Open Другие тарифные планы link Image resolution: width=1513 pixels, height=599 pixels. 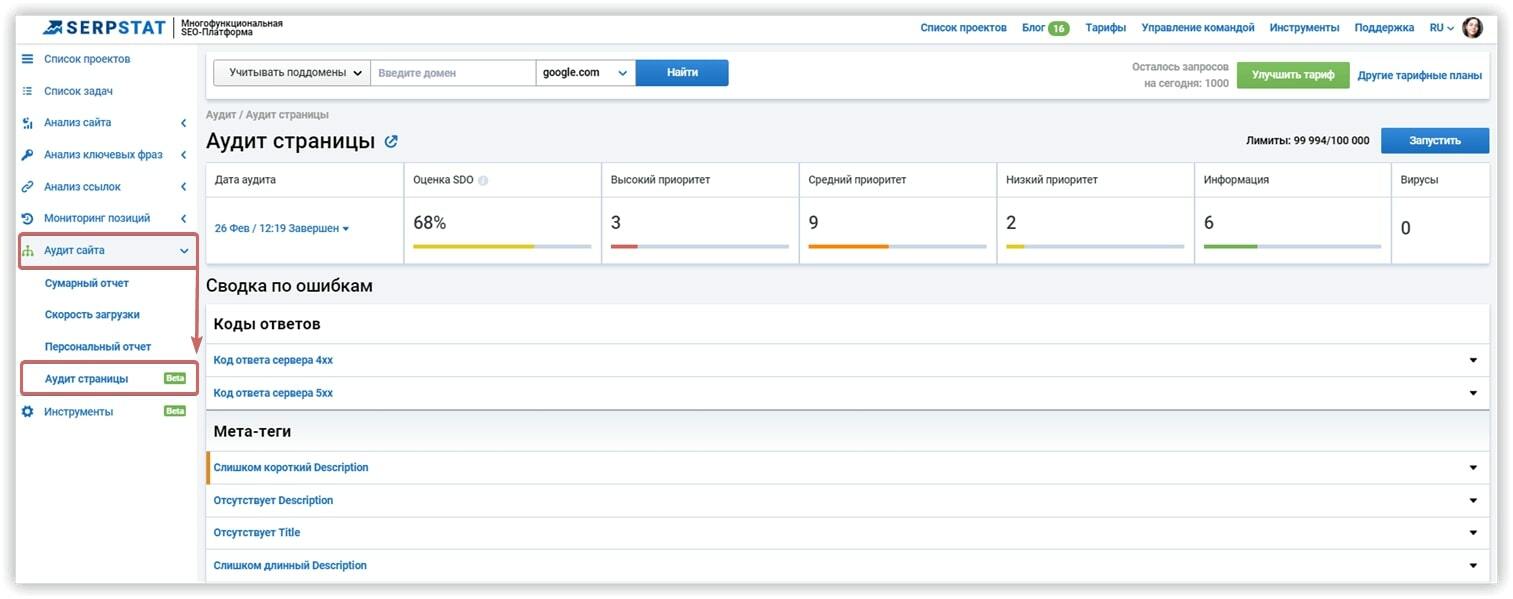(x=1420, y=75)
